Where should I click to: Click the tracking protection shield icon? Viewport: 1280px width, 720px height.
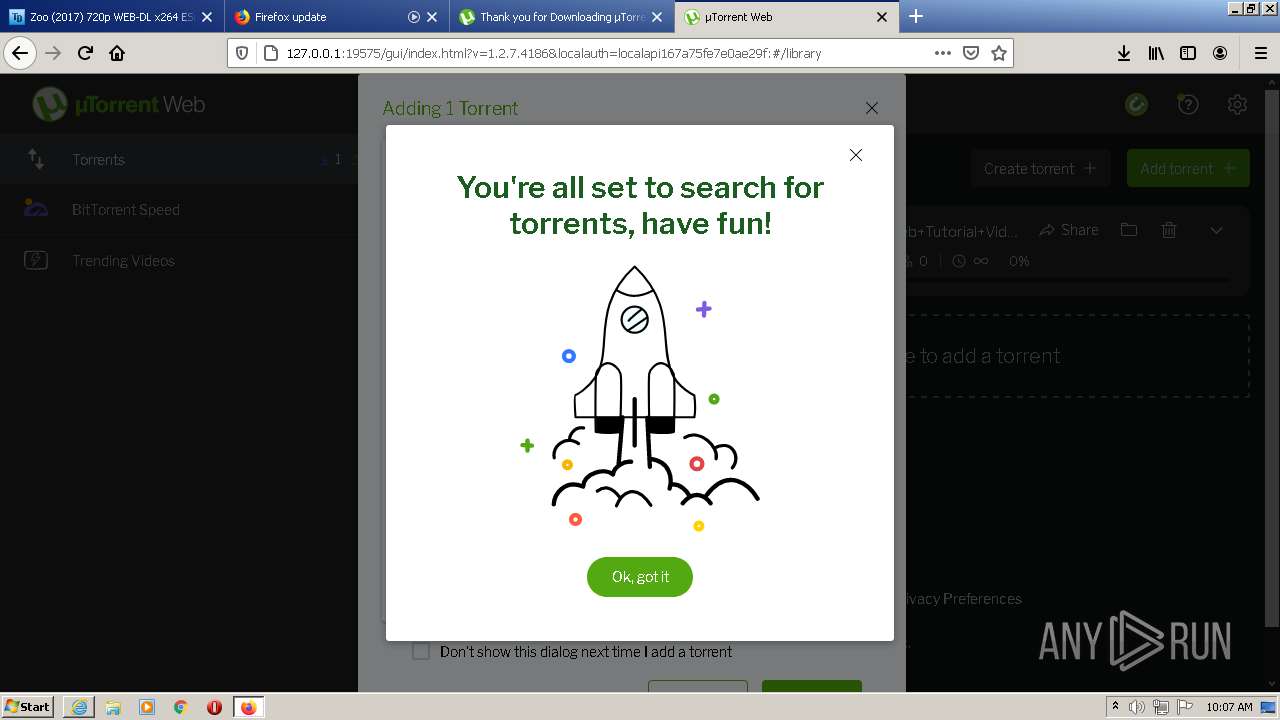click(242, 53)
